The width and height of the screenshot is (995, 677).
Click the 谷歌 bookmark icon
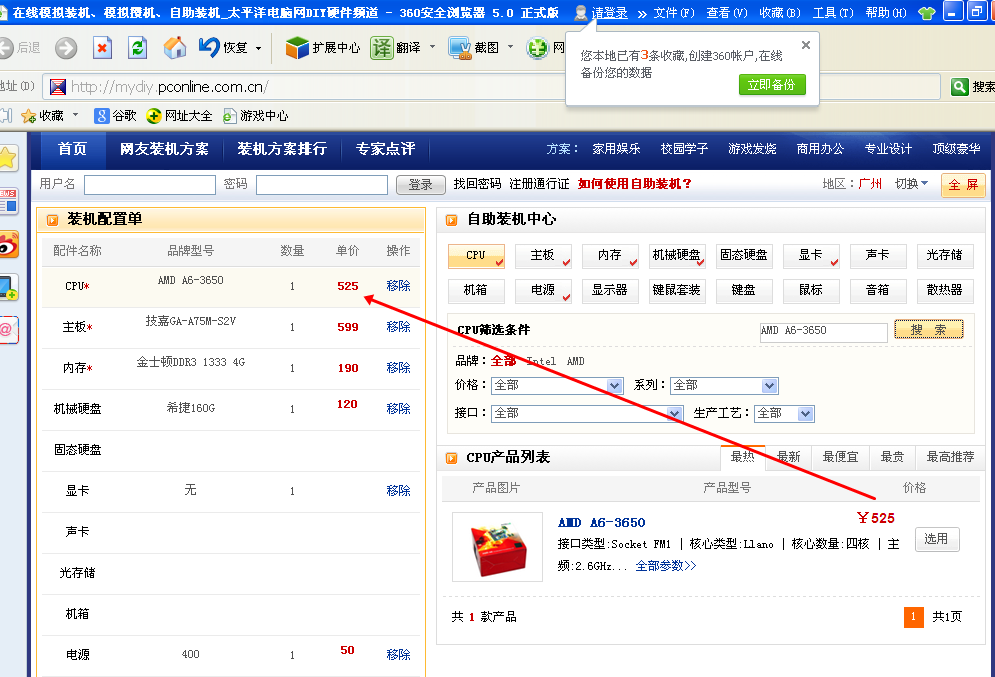[101, 116]
